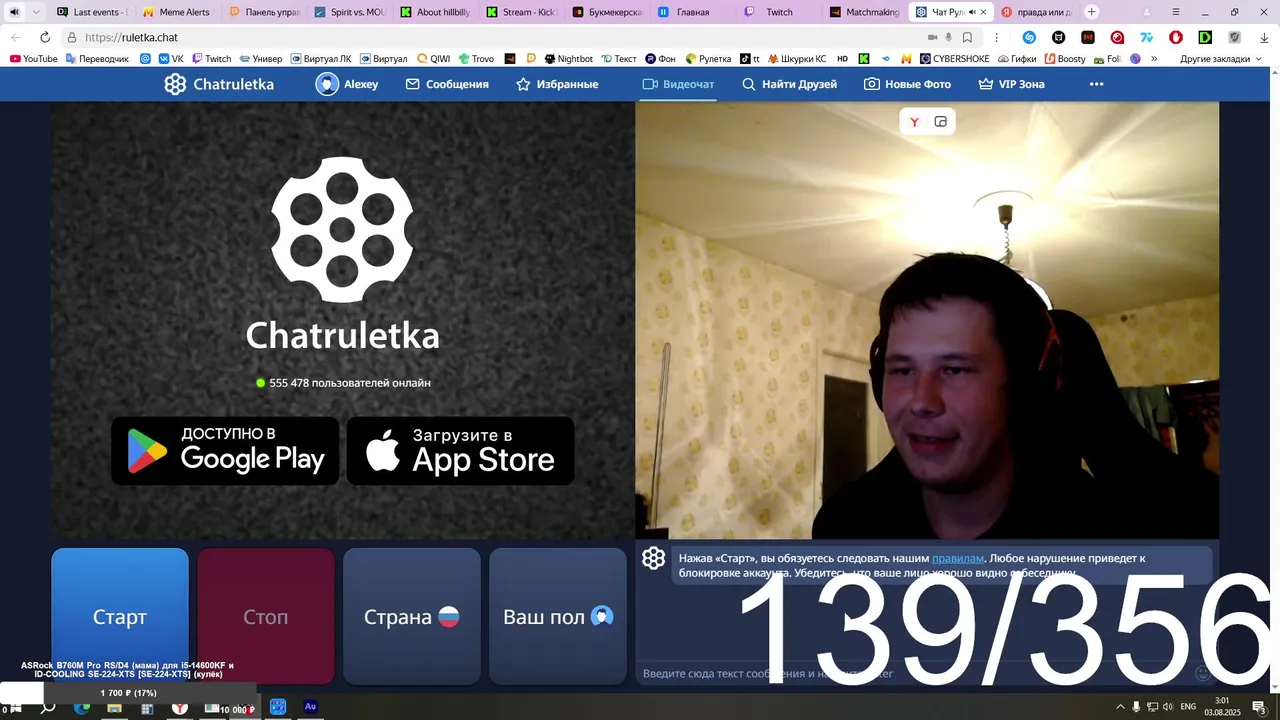Expand the tab list chevron in the title bar
1280x720 pixels.
[x=36, y=12]
